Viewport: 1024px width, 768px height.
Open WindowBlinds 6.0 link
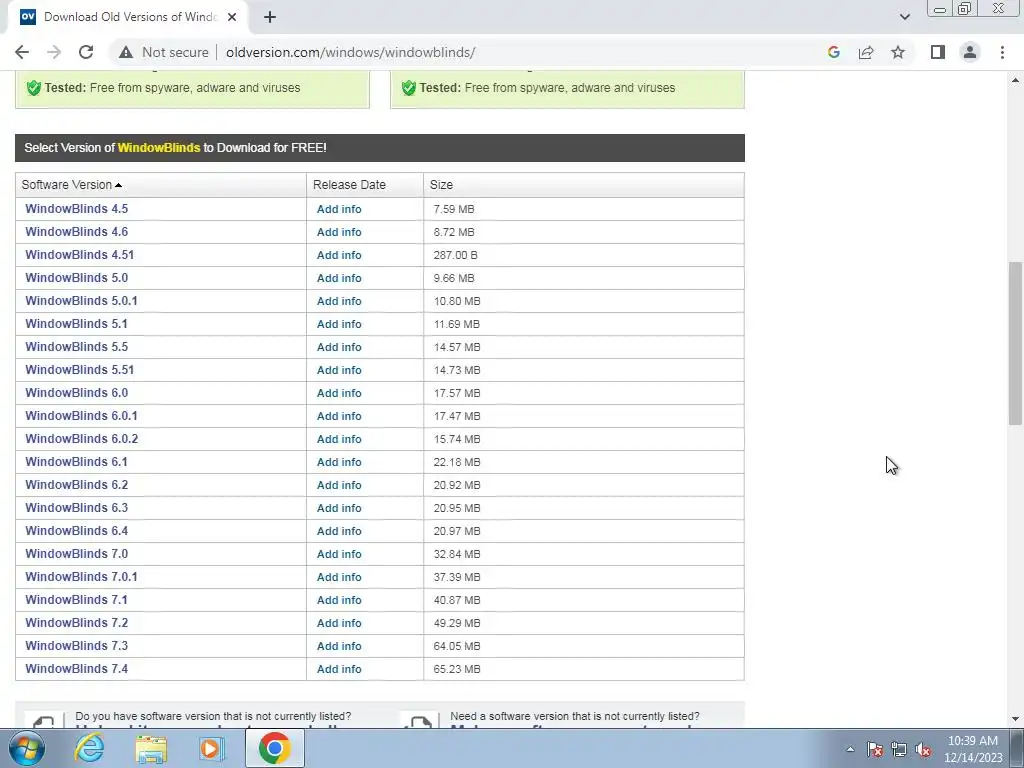point(76,392)
